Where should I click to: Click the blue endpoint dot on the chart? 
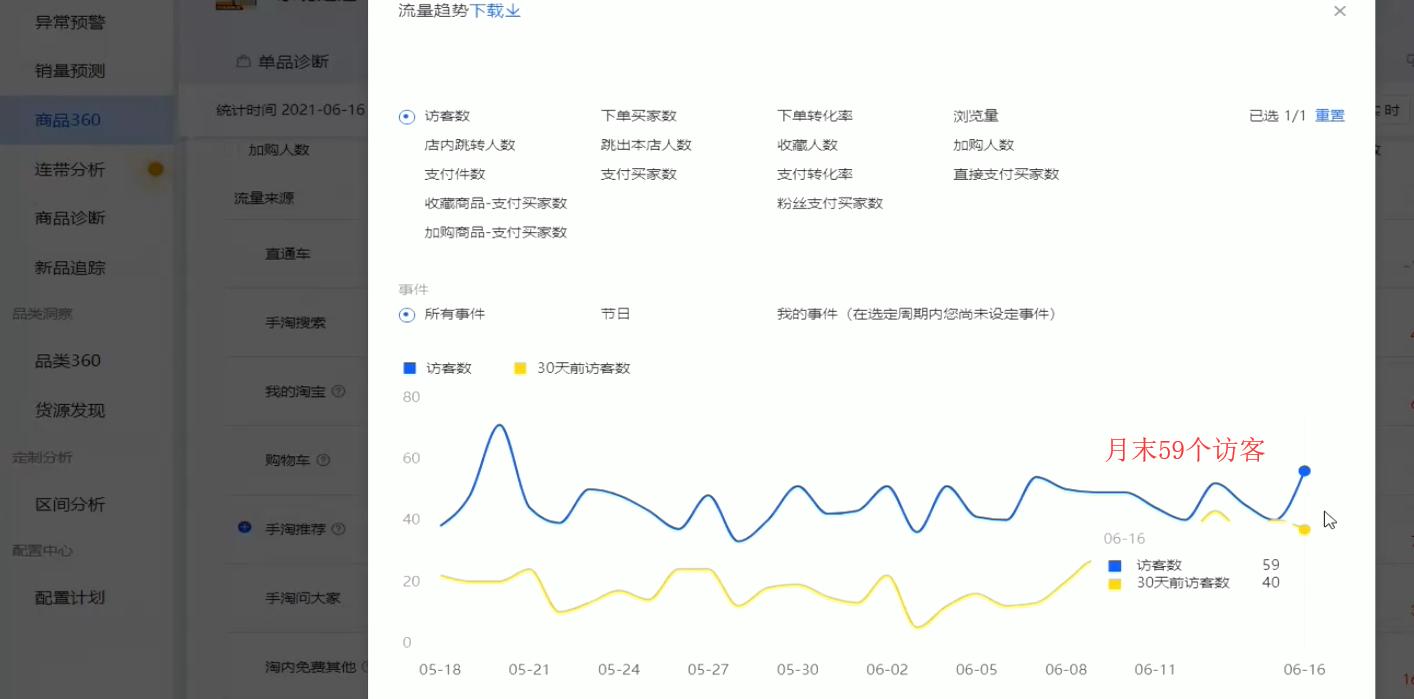click(x=1303, y=470)
